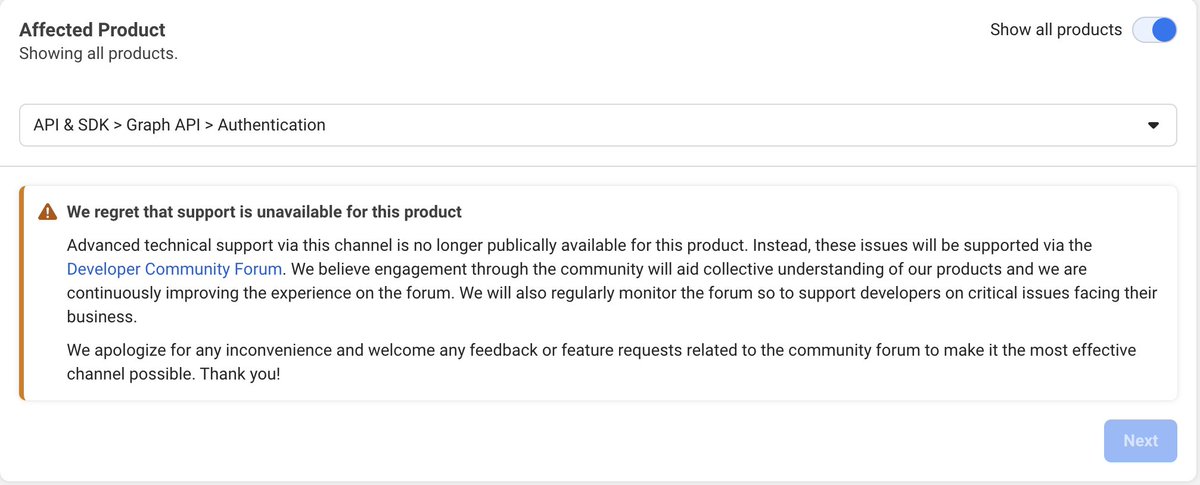Toggle off Show all products switch
1200x485 pixels.
[1154, 30]
